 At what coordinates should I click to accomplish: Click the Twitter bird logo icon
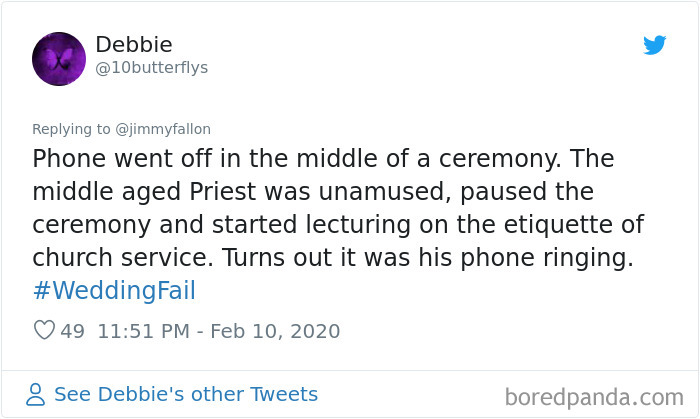tap(654, 45)
